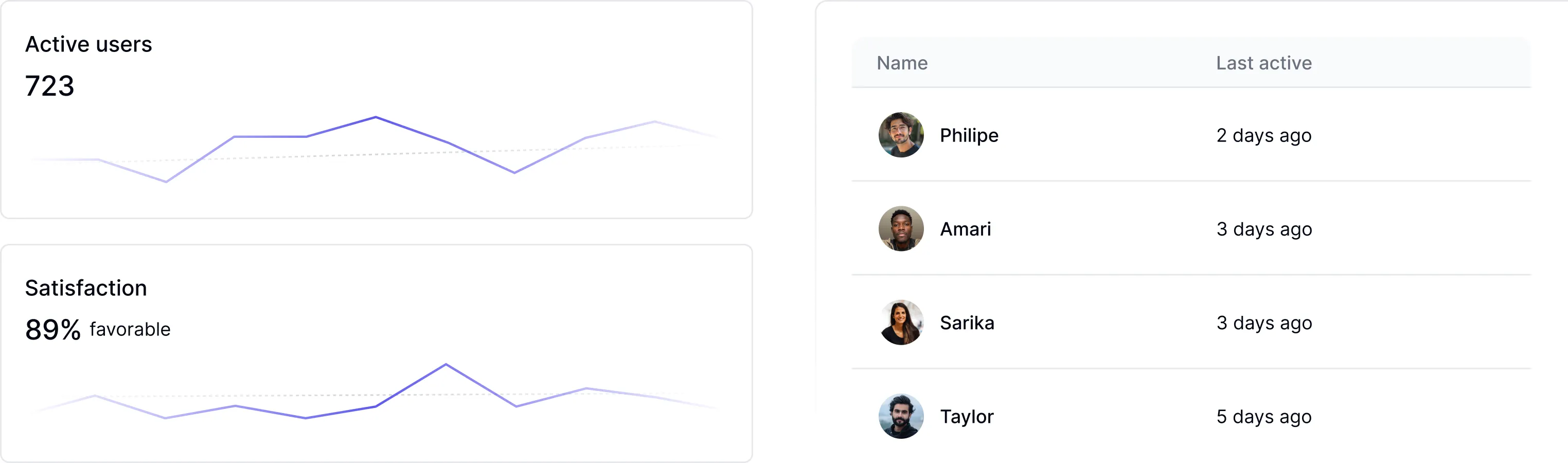
Task: Open Philipe's profile avatar
Action: click(901, 135)
